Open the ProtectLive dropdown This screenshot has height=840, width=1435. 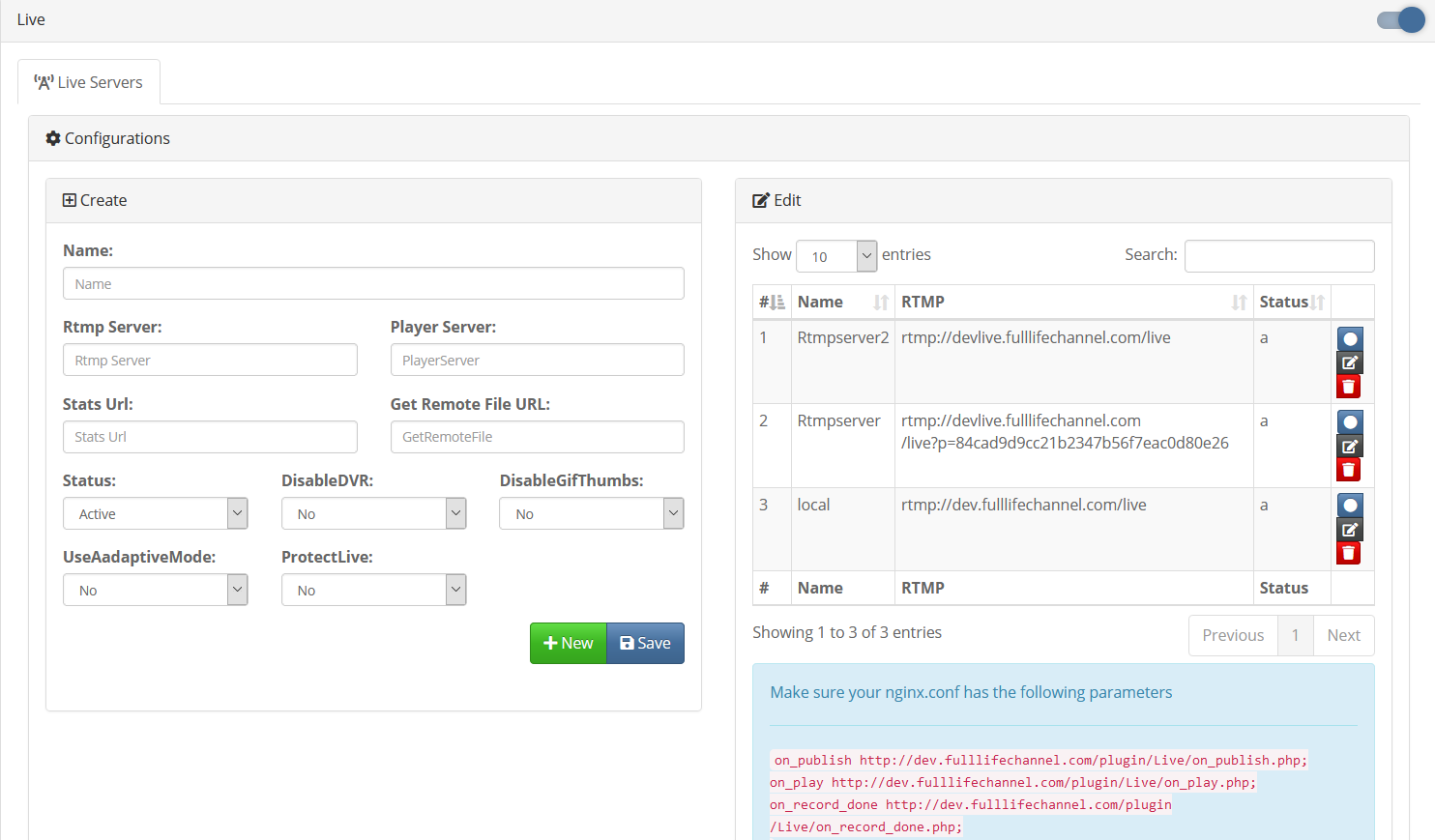point(374,590)
